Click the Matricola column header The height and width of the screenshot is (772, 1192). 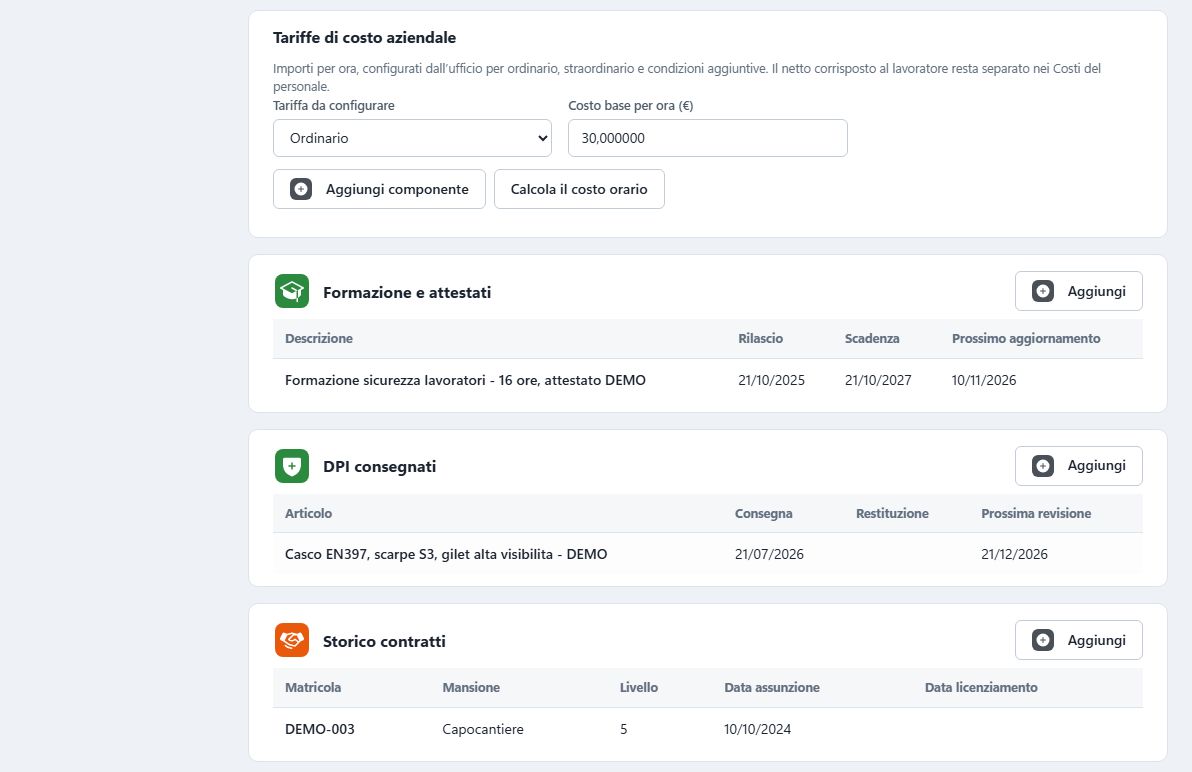[313, 687]
